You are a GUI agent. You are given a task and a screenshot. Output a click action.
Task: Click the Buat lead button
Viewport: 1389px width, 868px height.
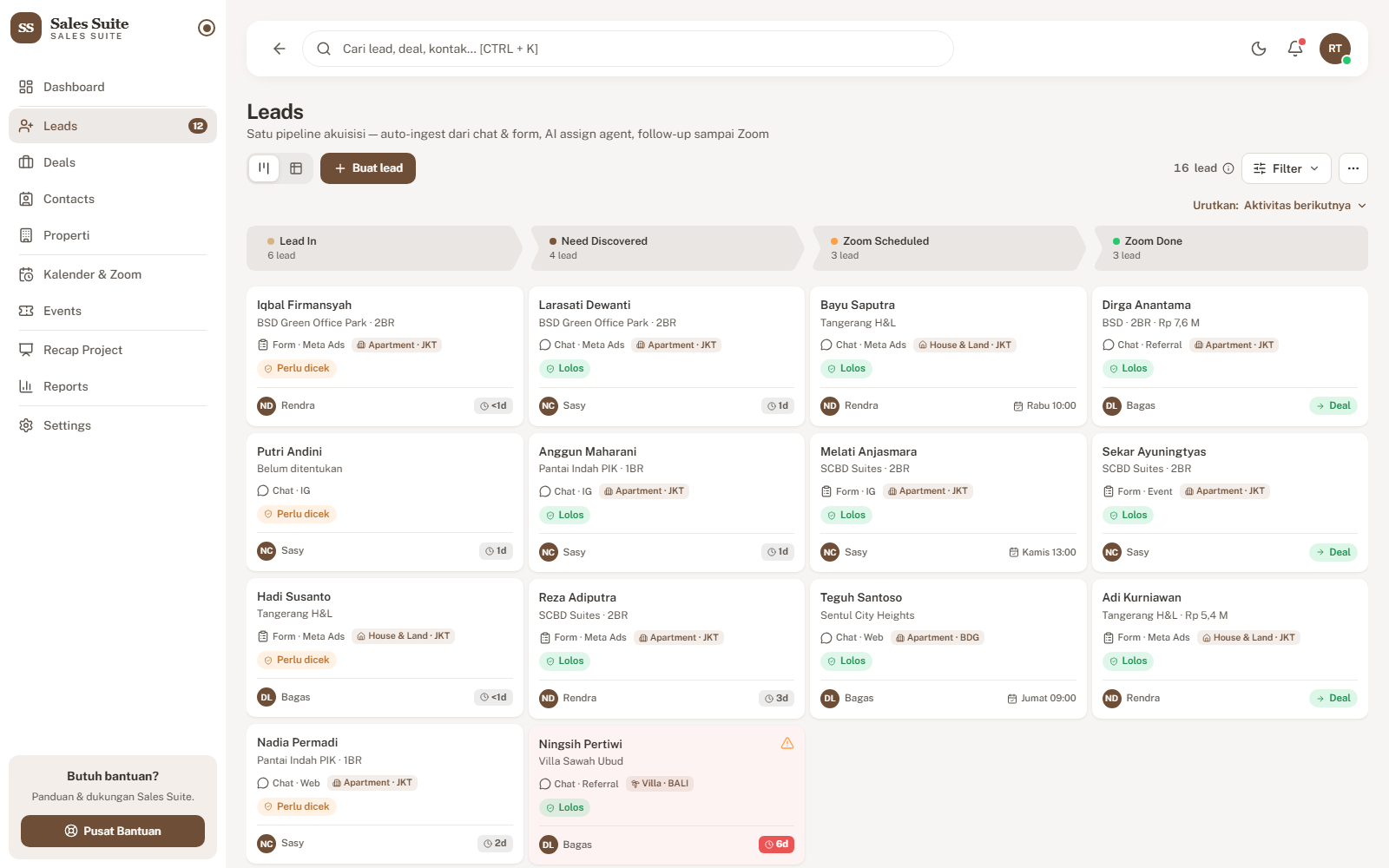click(368, 168)
